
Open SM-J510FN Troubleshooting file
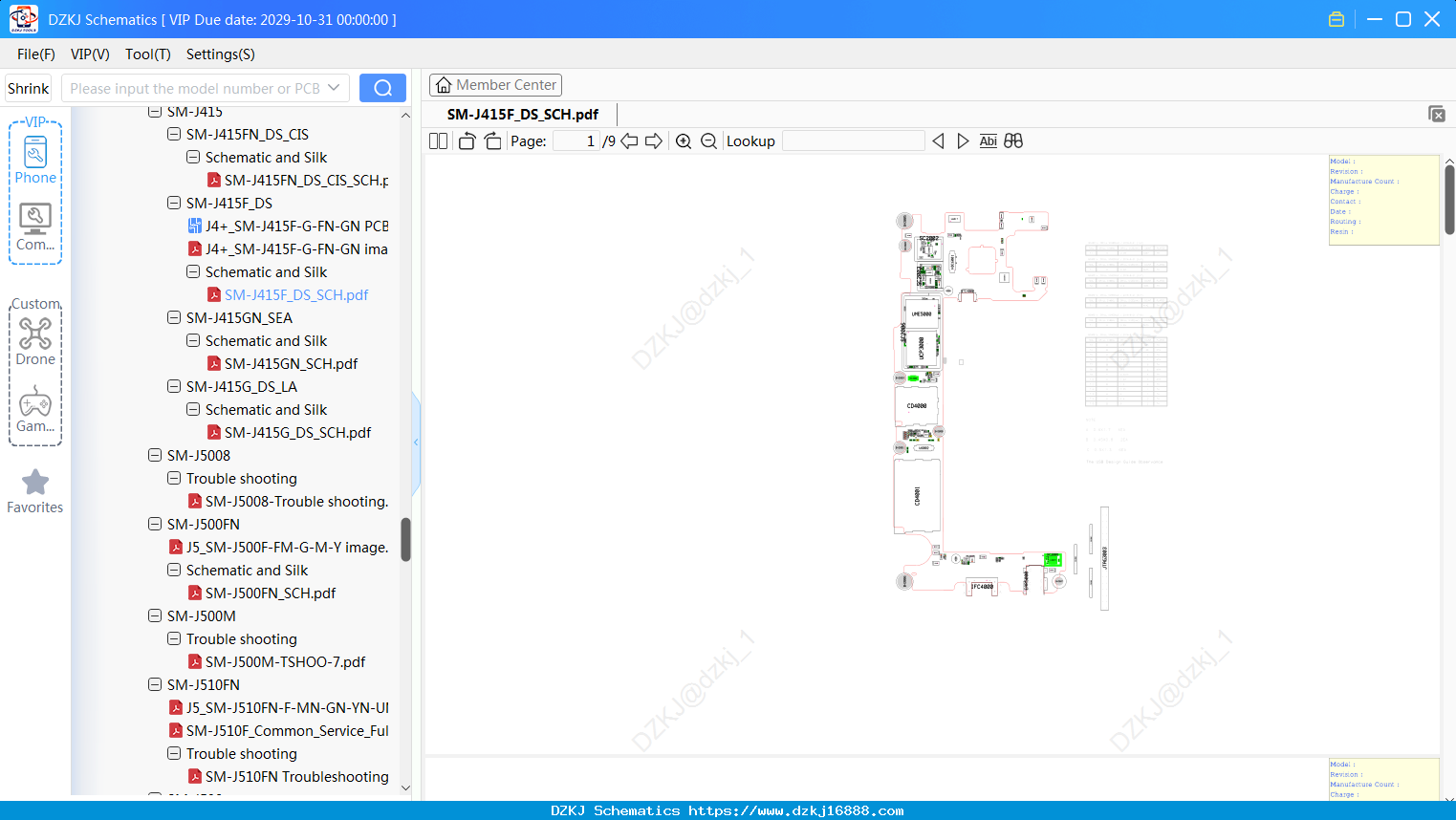[x=289, y=777]
